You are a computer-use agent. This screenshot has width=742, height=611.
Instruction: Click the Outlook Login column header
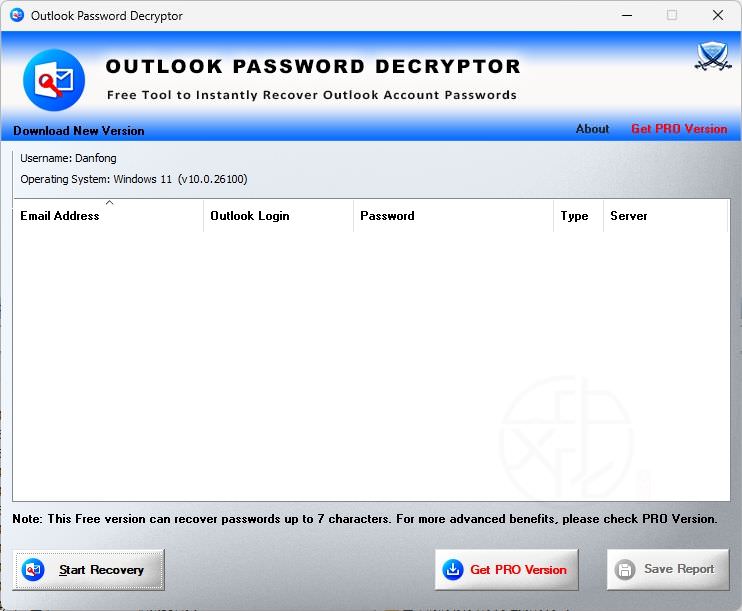click(x=250, y=216)
